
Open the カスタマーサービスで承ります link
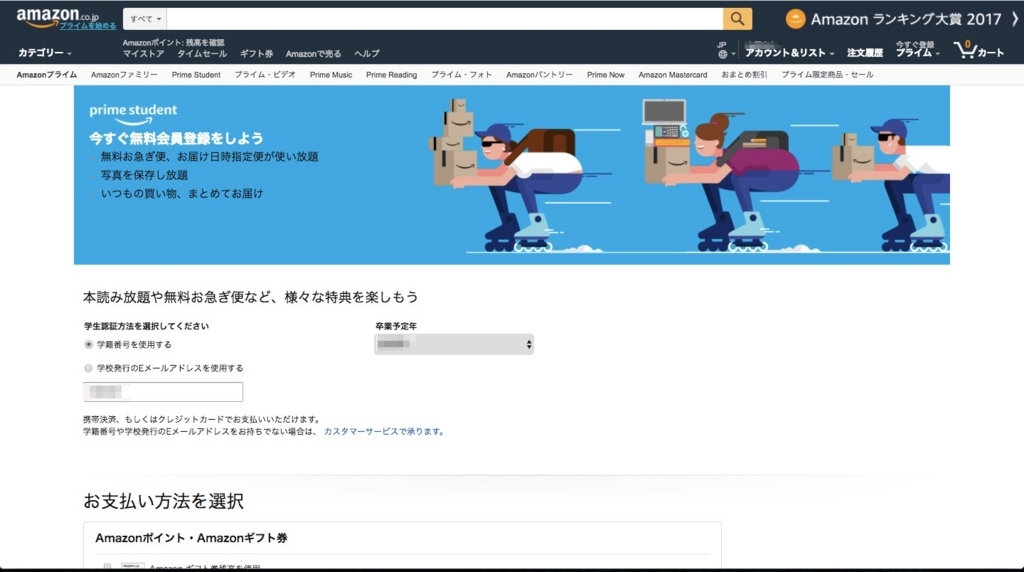click(x=383, y=432)
